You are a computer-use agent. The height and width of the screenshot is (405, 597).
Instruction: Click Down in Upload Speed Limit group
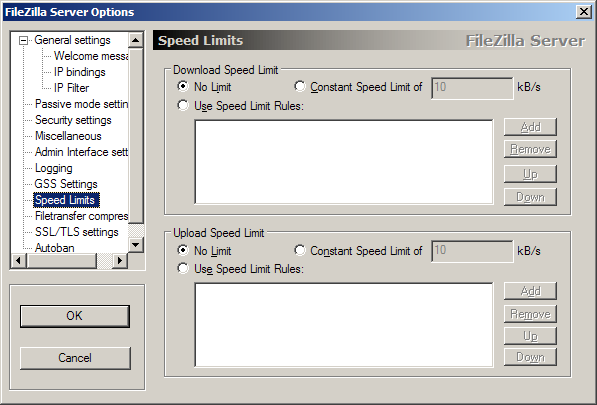[x=530, y=357]
